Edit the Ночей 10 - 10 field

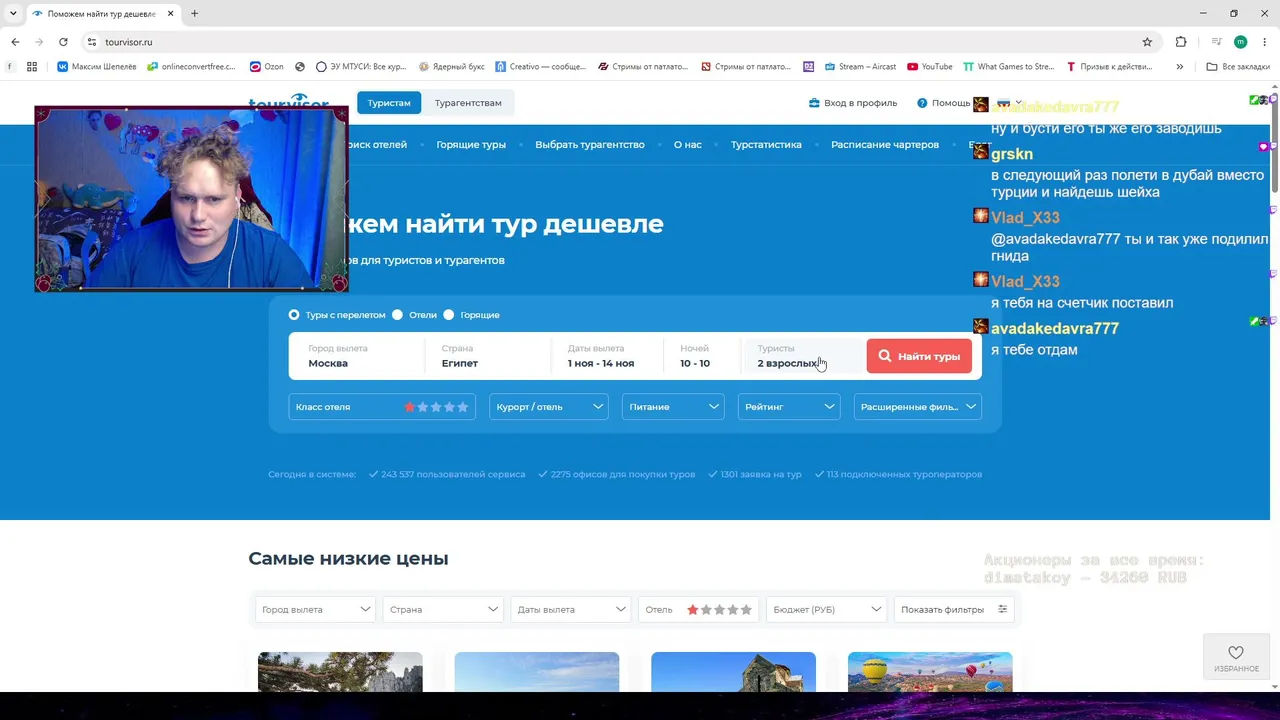coord(702,356)
